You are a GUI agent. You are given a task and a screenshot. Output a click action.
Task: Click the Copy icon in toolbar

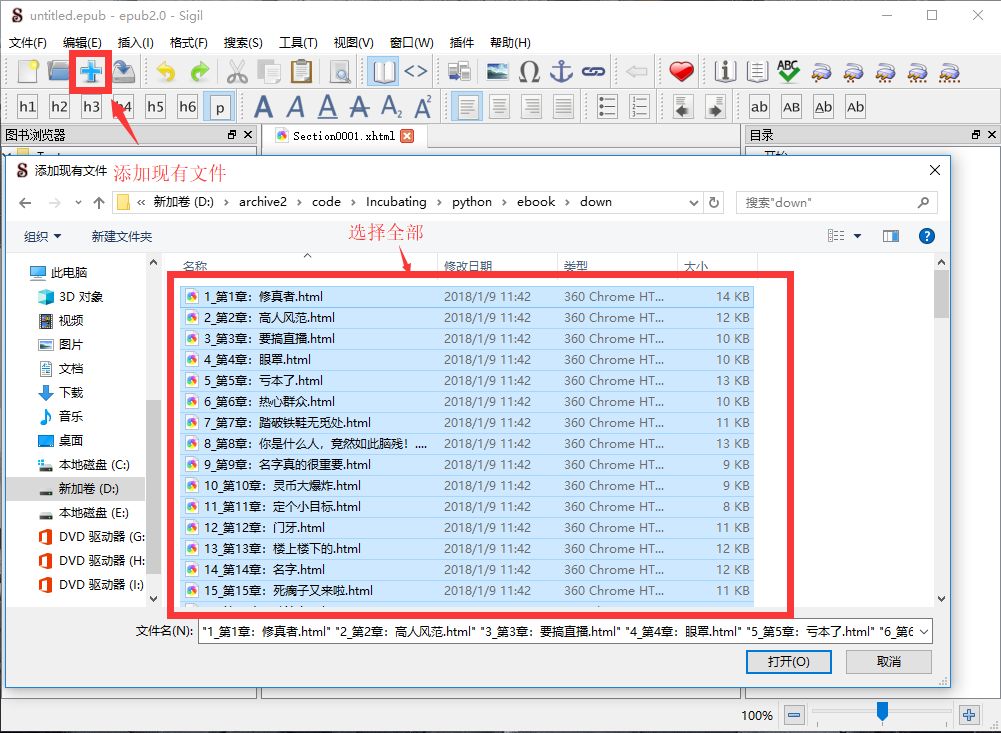pos(269,72)
